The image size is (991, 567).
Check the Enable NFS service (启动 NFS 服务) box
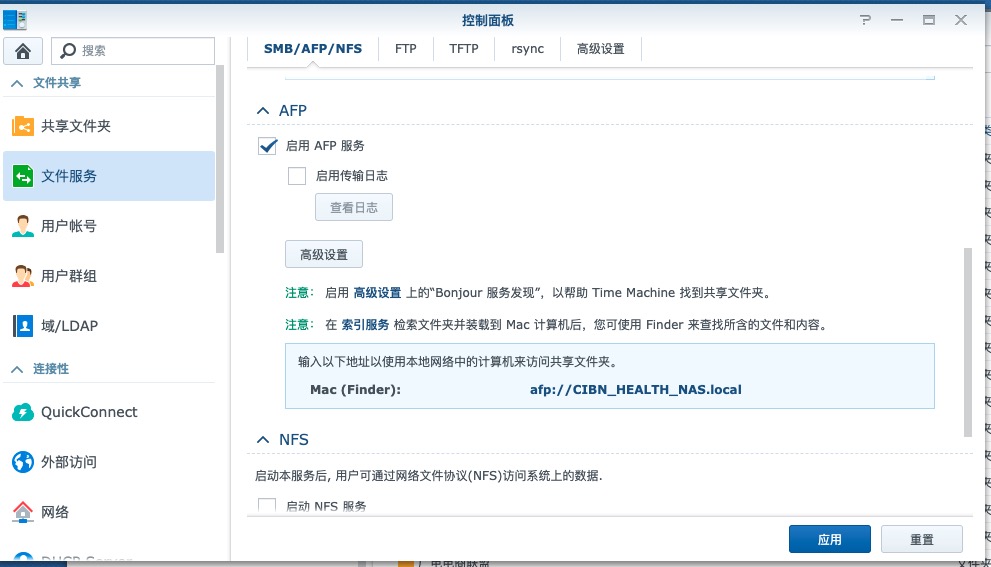coord(267,506)
